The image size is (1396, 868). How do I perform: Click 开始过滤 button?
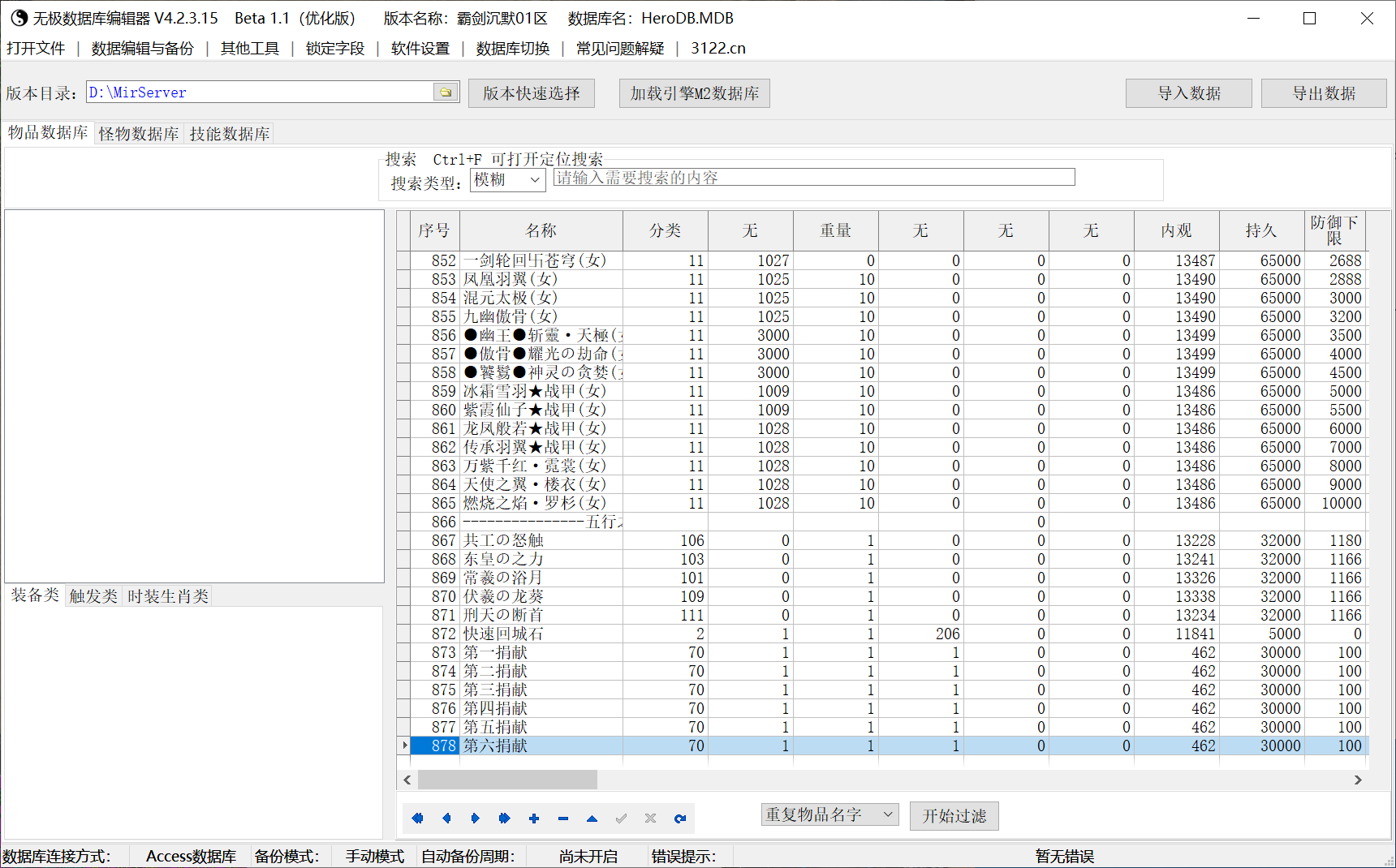tap(954, 816)
